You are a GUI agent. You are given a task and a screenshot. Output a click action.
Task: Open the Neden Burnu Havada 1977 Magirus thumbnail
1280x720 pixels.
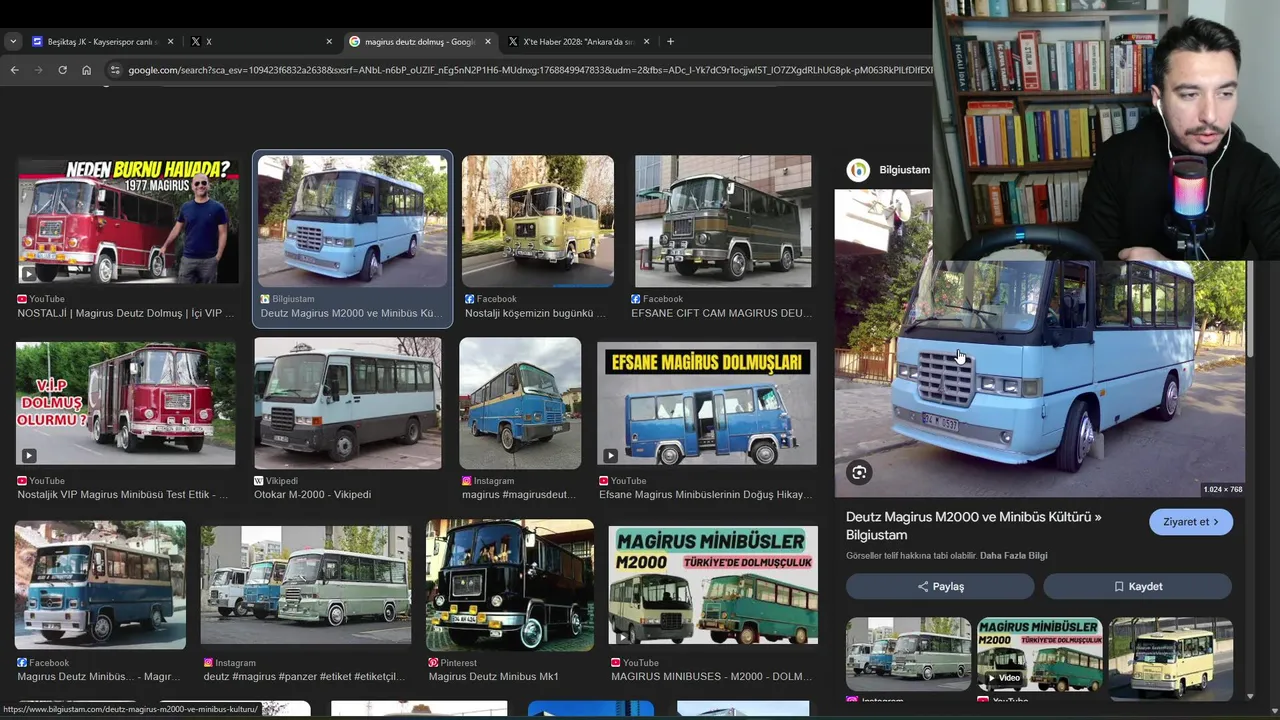click(x=128, y=219)
